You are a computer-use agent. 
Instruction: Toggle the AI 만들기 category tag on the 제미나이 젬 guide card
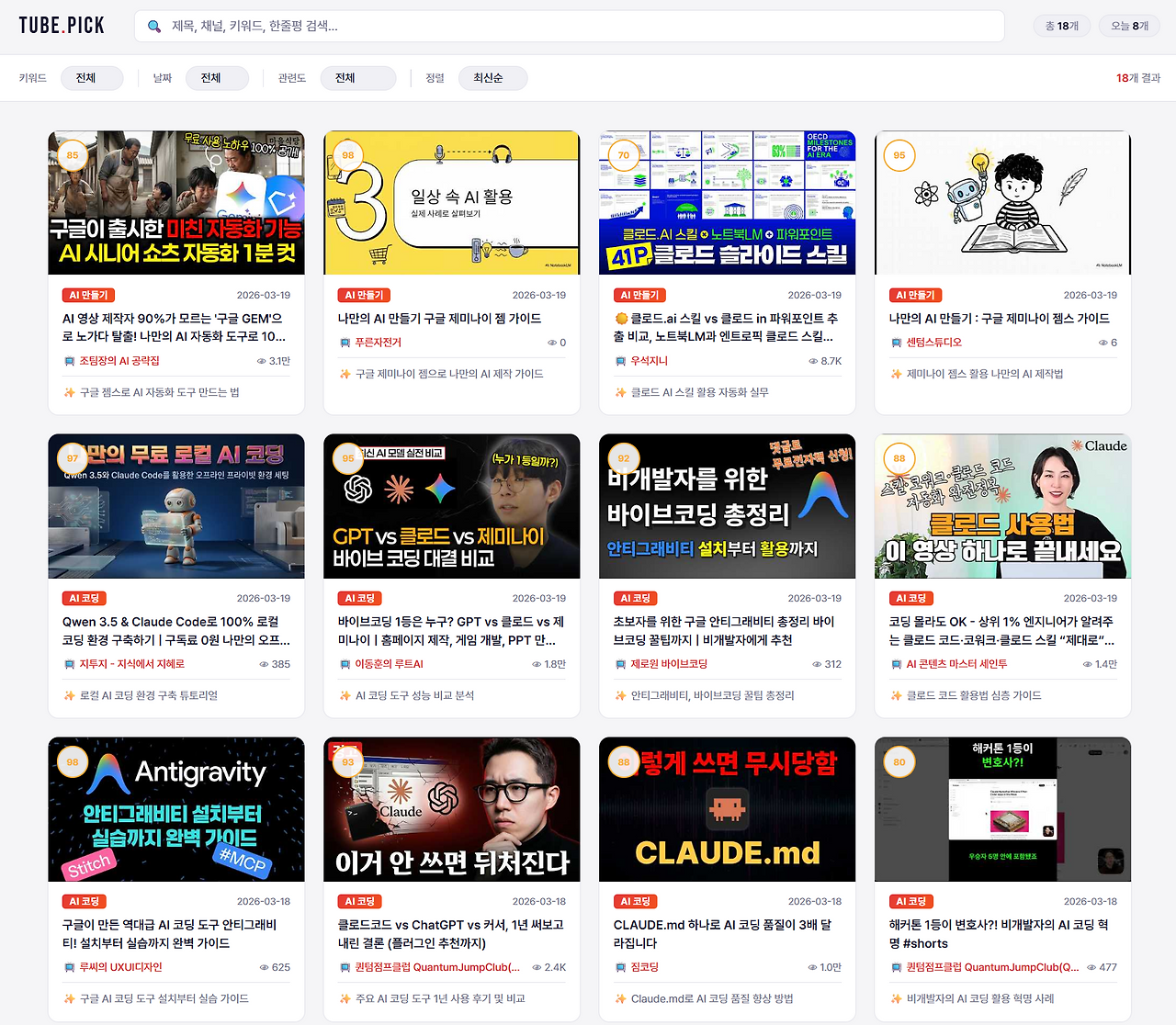(x=362, y=295)
